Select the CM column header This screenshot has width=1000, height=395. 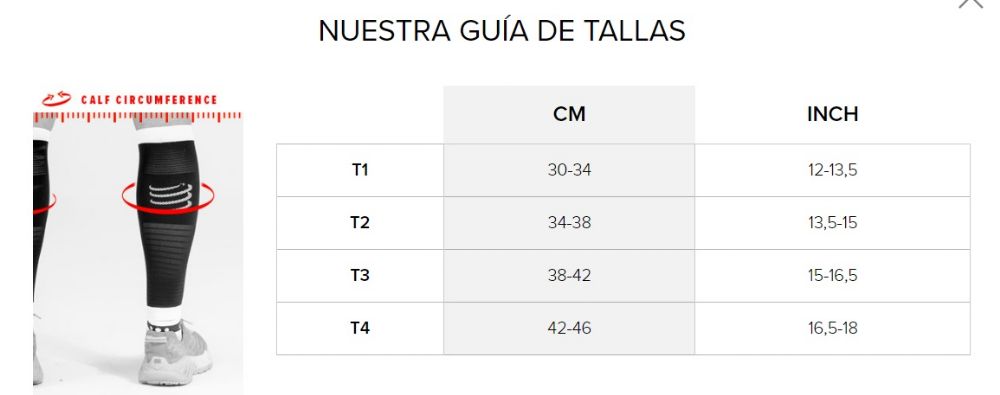pos(569,114)
